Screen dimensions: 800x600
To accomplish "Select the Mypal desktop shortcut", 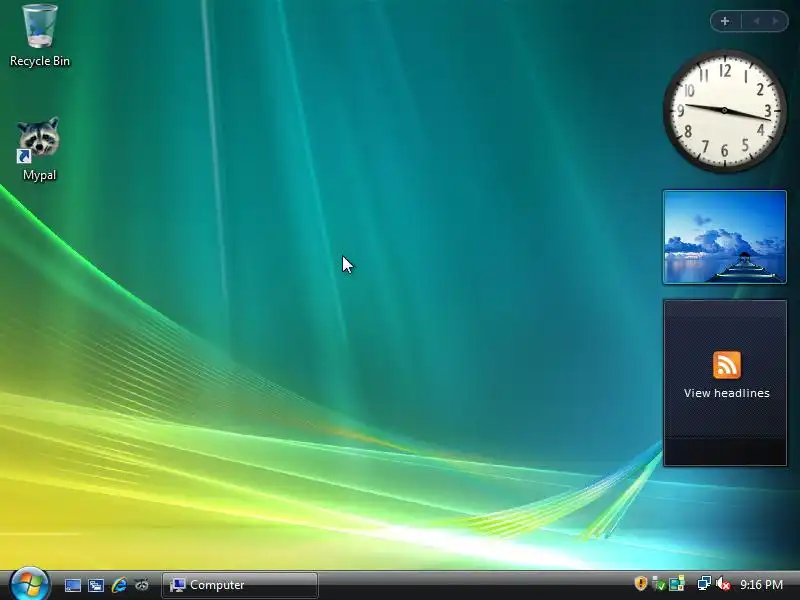I will (39, 149).
